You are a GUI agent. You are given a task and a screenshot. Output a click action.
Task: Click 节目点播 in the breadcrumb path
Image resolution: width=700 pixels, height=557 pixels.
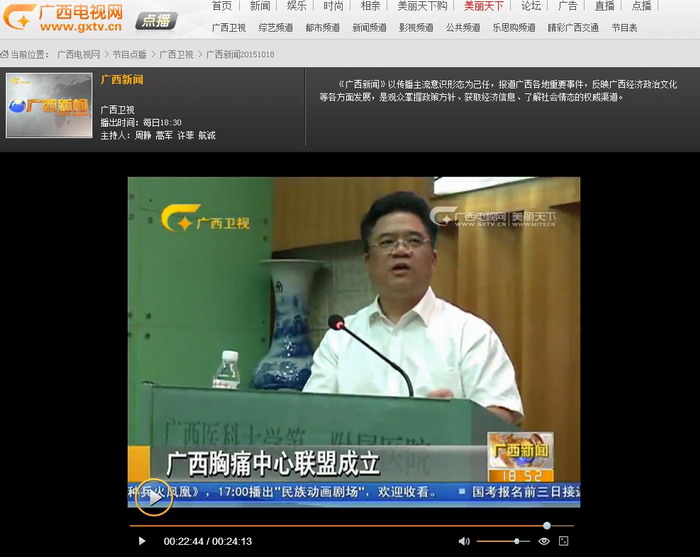pyautogui.click(x=129, y=54)
